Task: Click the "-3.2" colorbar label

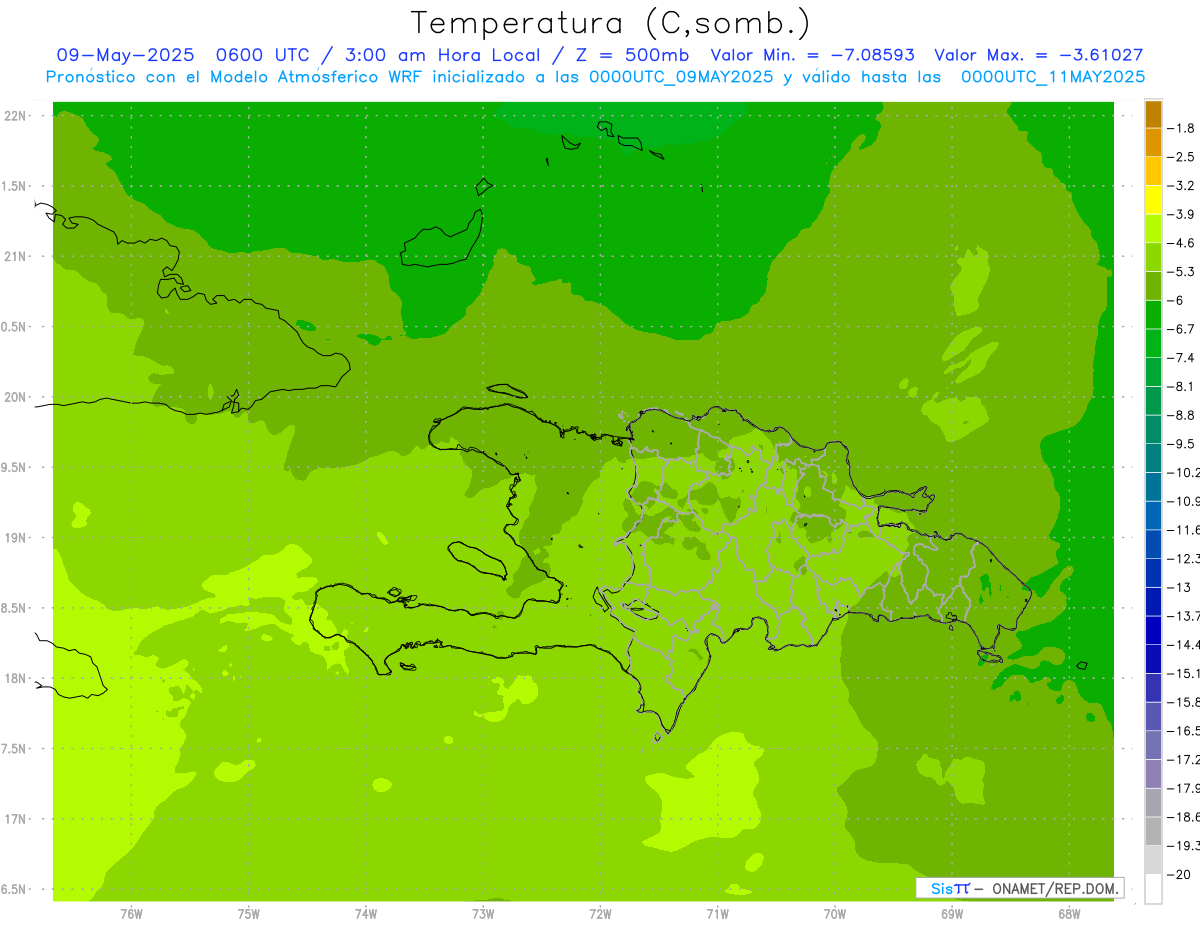Action: [1182, 186]
